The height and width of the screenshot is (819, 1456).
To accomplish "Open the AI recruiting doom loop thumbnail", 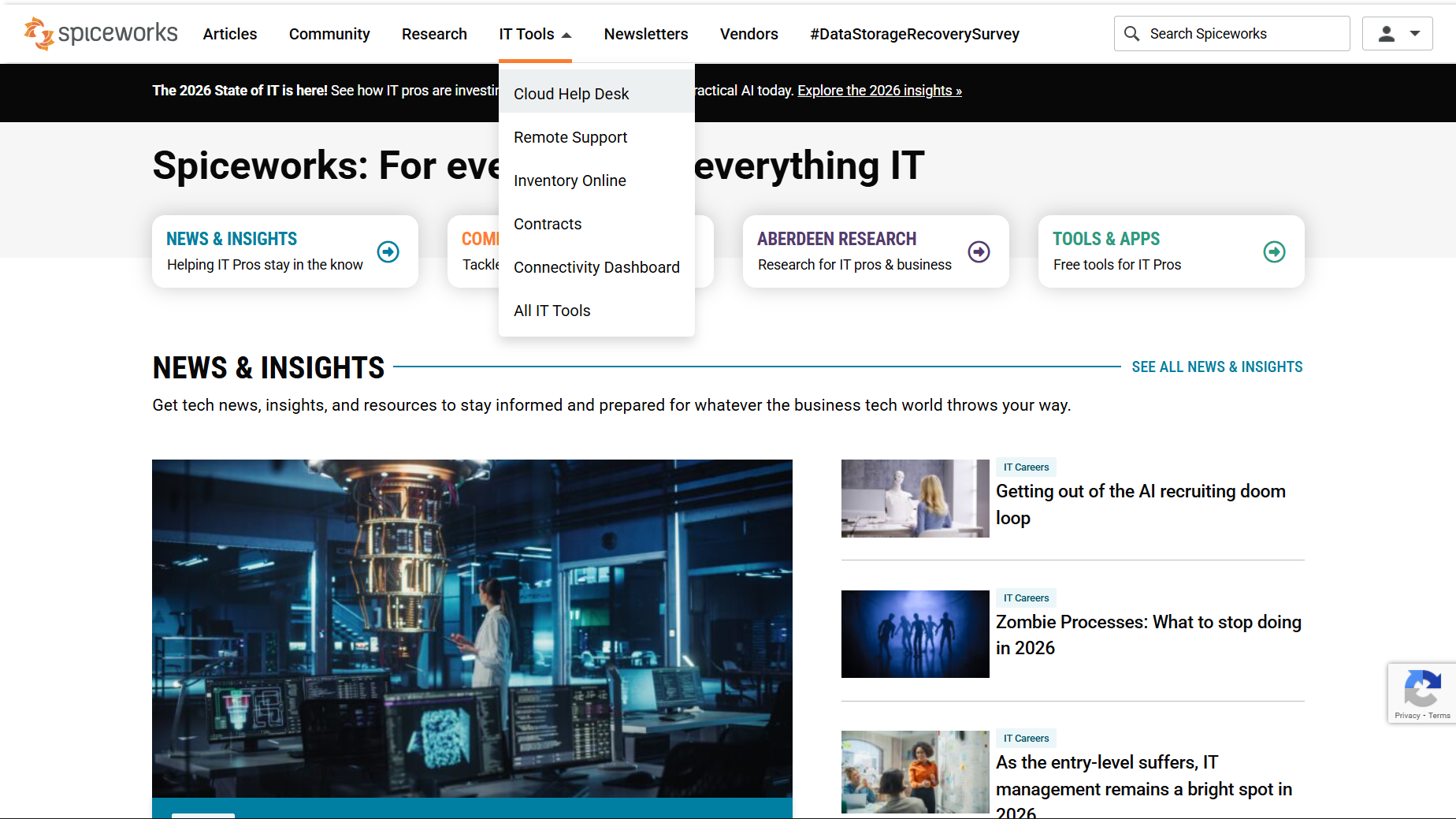I will [915, 498].
